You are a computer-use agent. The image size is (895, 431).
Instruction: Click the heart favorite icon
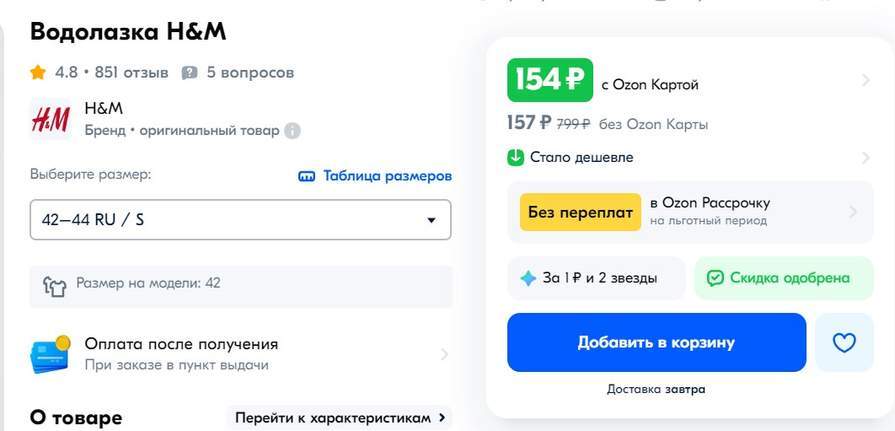pyautogui.click(x=844, y=343)
